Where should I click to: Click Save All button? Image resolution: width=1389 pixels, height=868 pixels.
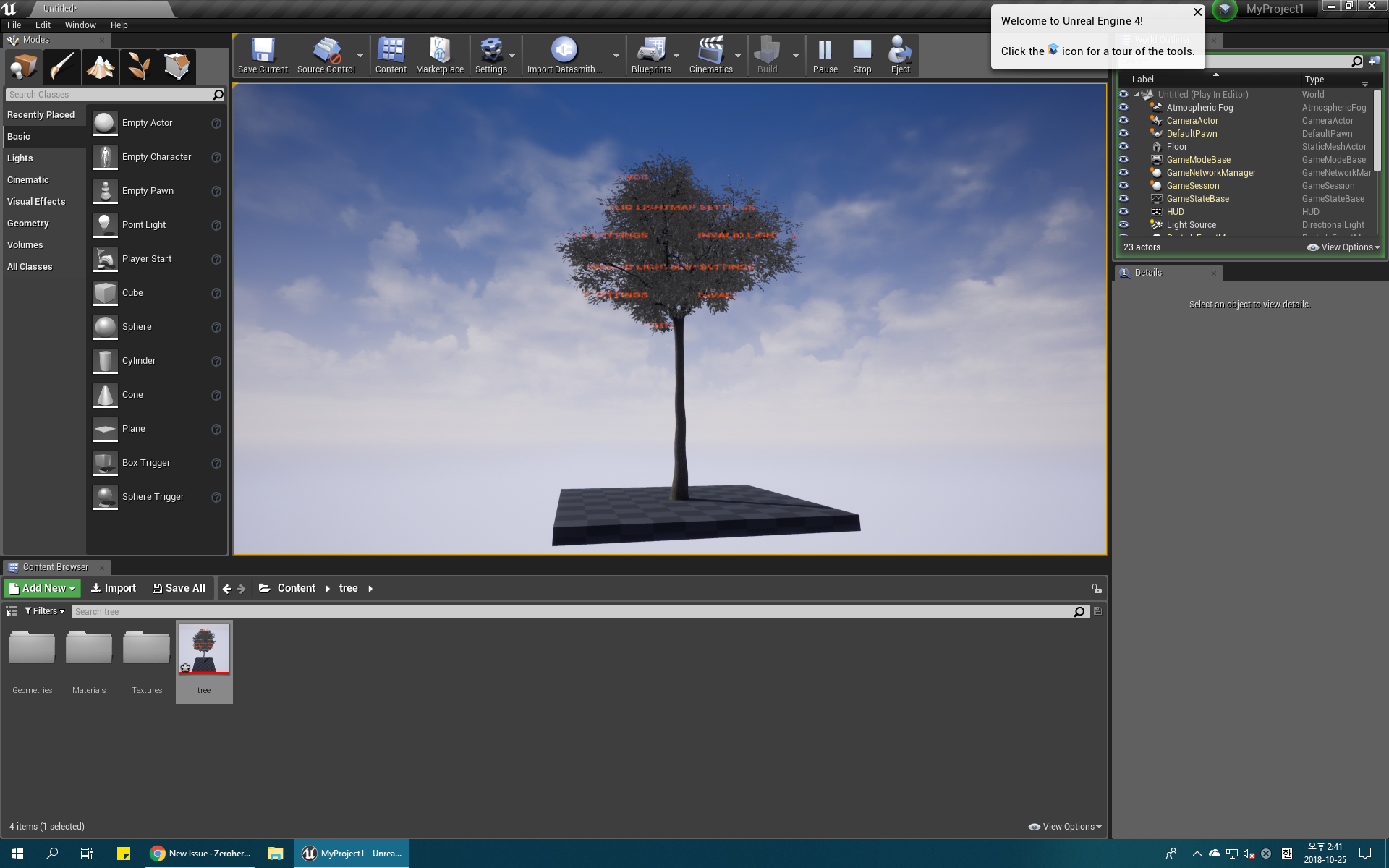point(179,589)
